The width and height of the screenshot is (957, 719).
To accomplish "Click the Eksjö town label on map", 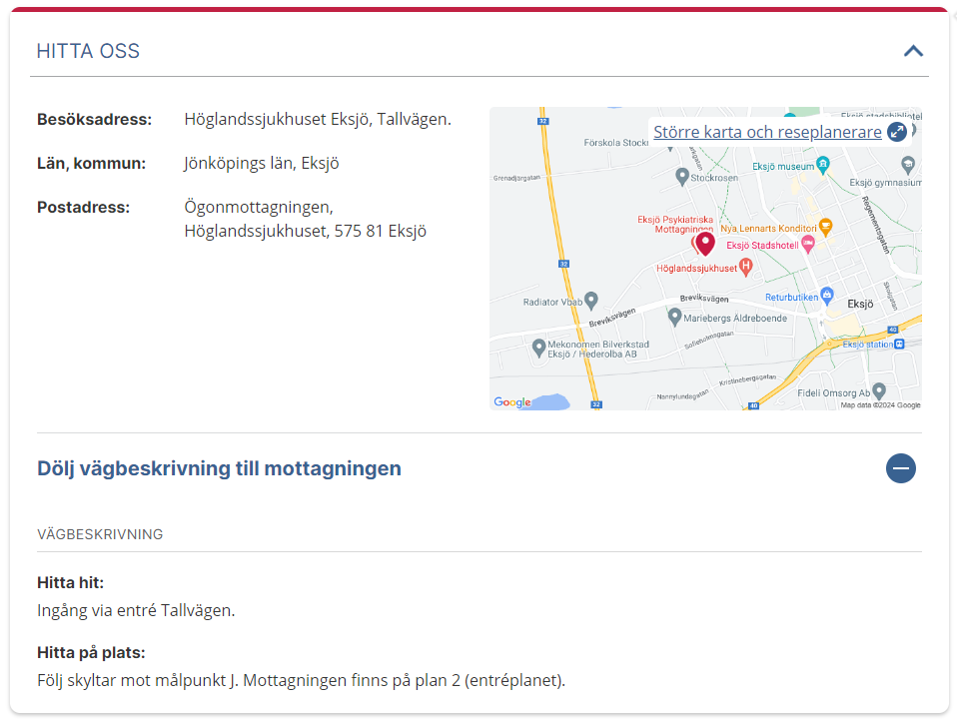I will pos(860,304).
